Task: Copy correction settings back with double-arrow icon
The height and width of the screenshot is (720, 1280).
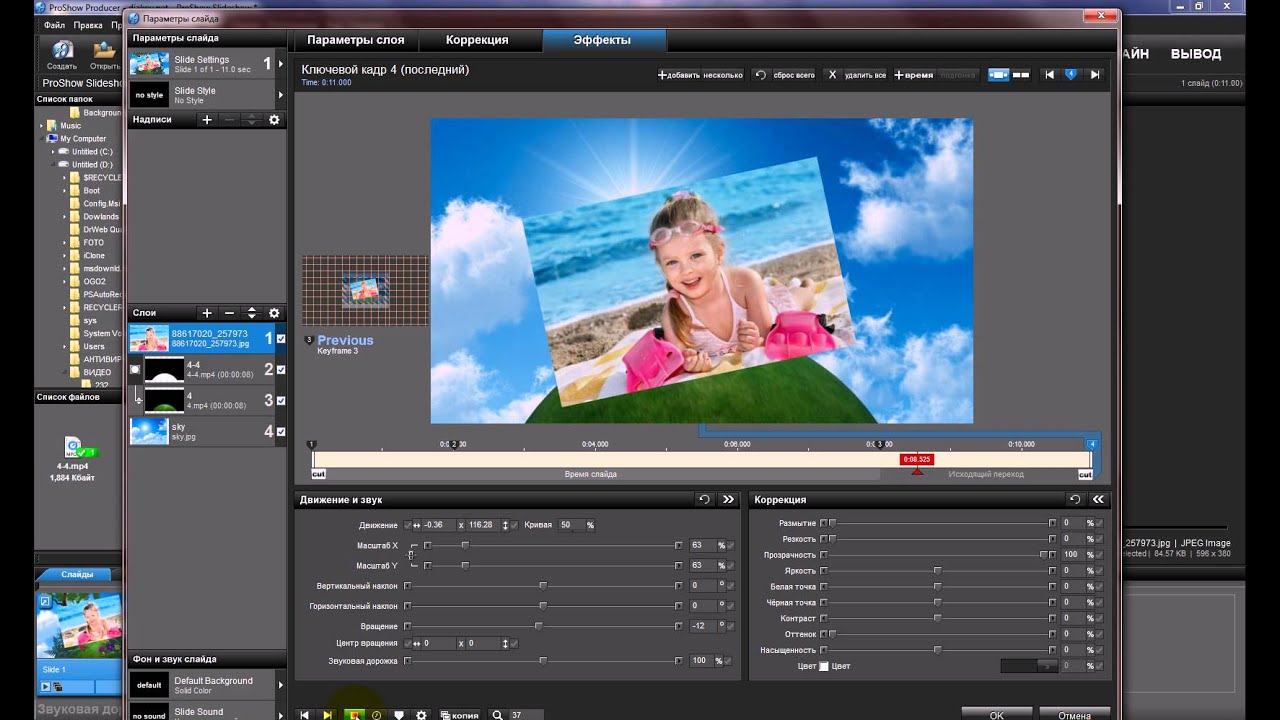Action: click(x=1098, y=499)
